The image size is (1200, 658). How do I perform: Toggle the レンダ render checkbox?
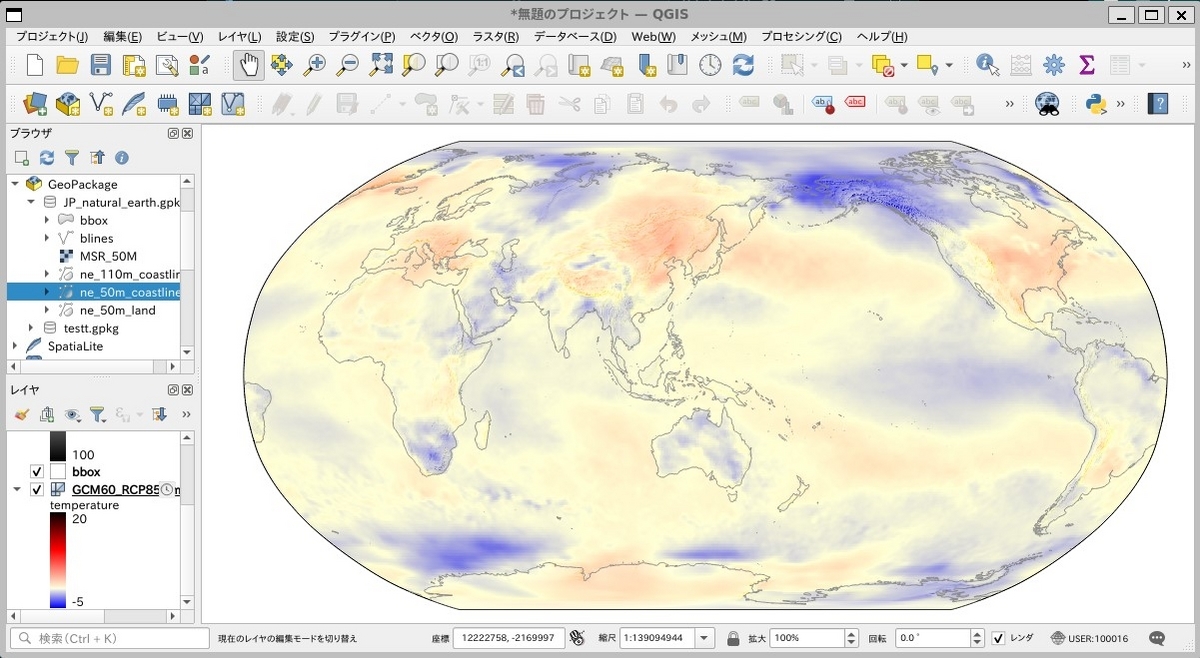998,638
